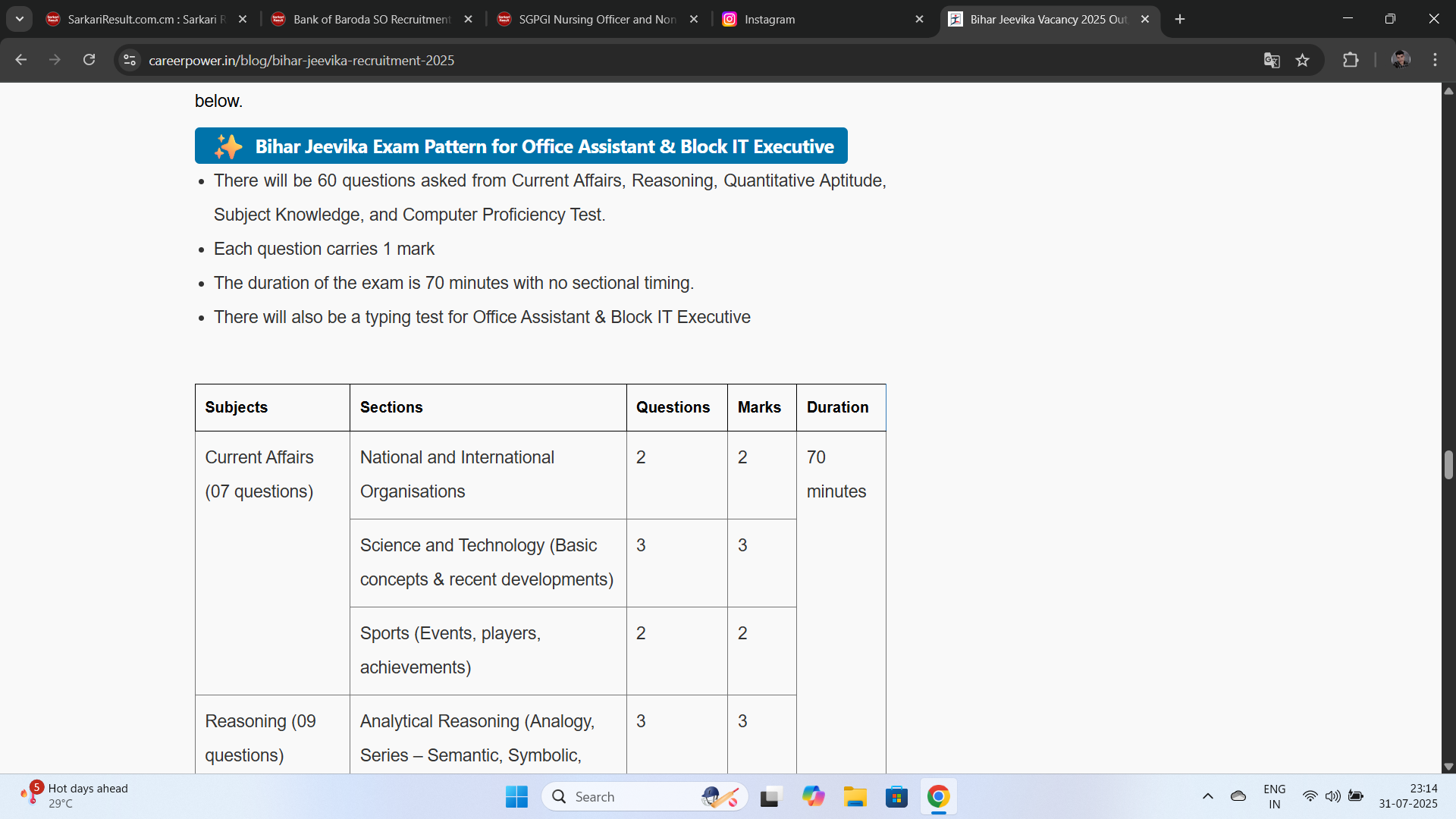Go forward to the next page

[55, 60]
